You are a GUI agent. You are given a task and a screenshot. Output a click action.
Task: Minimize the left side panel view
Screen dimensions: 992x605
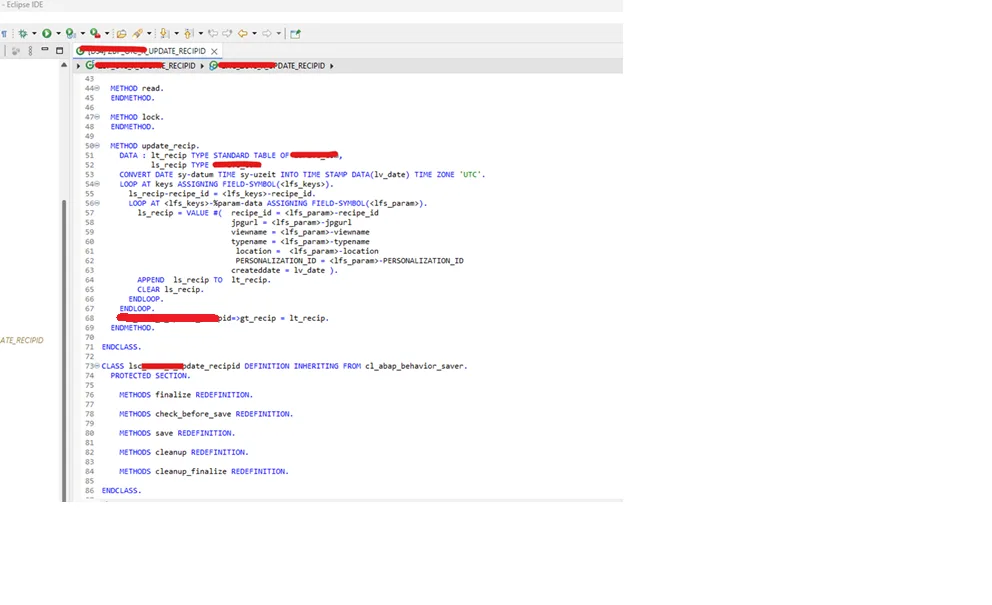pyautogui.click(x=45, y=50)
